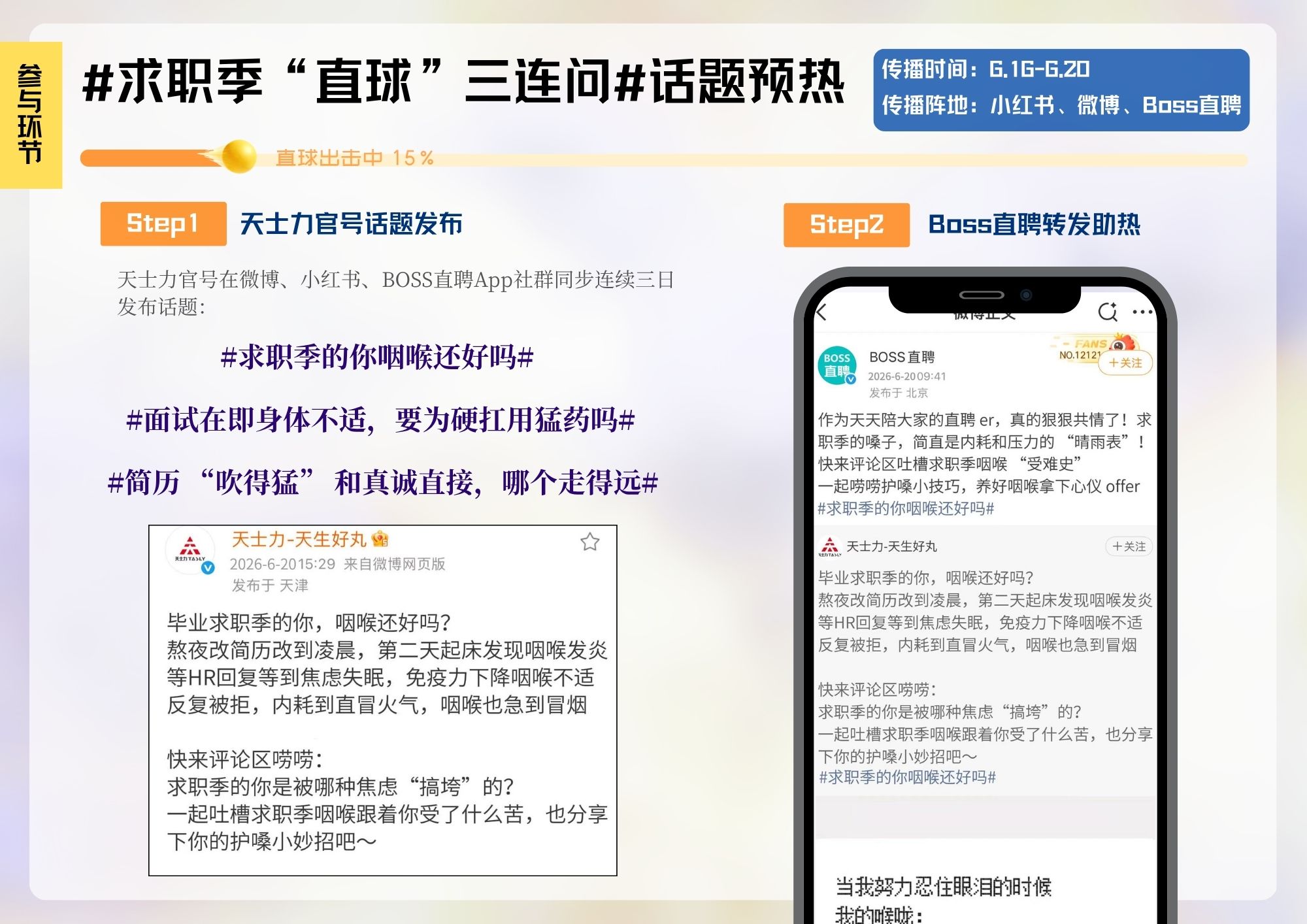
Task: Click the heading Boss直聘转发助热
Action: tap(1034, 225)
